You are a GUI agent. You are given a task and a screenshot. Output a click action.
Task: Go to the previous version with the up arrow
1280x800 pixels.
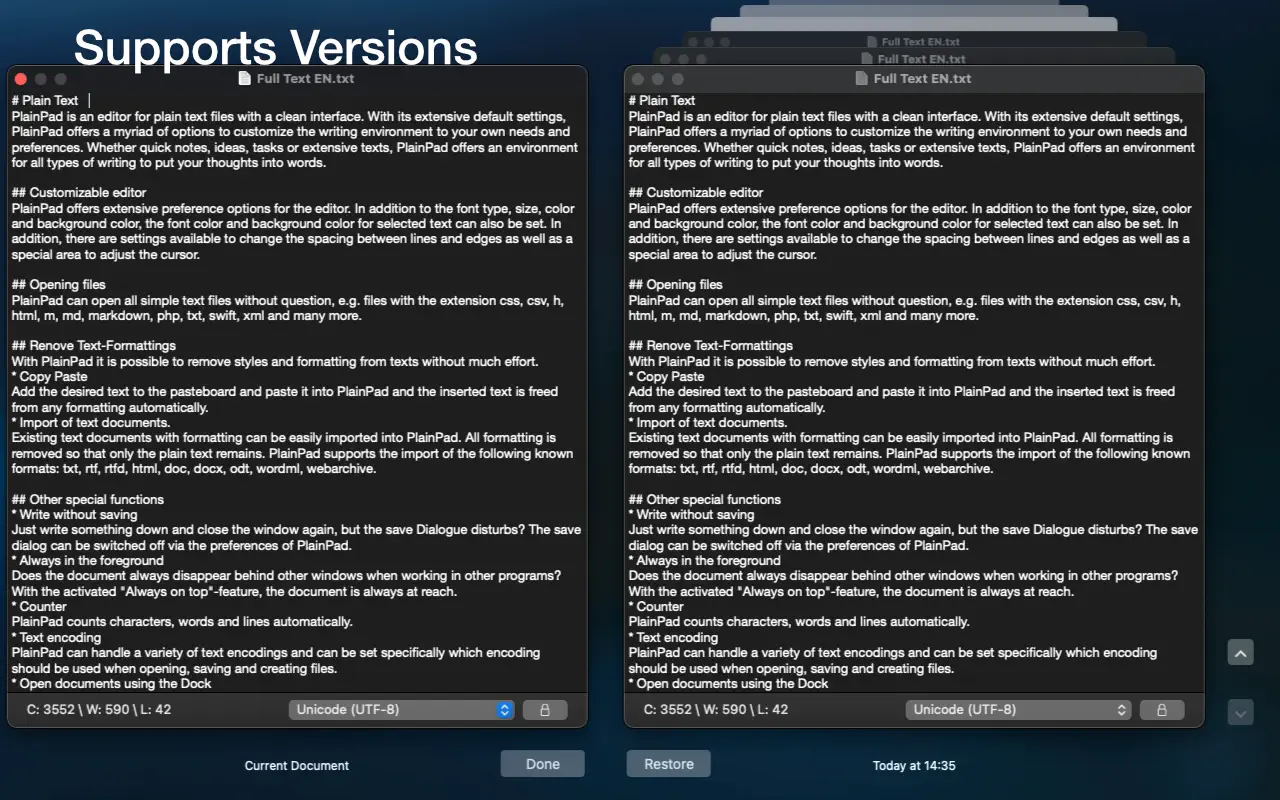point(1240,653)
